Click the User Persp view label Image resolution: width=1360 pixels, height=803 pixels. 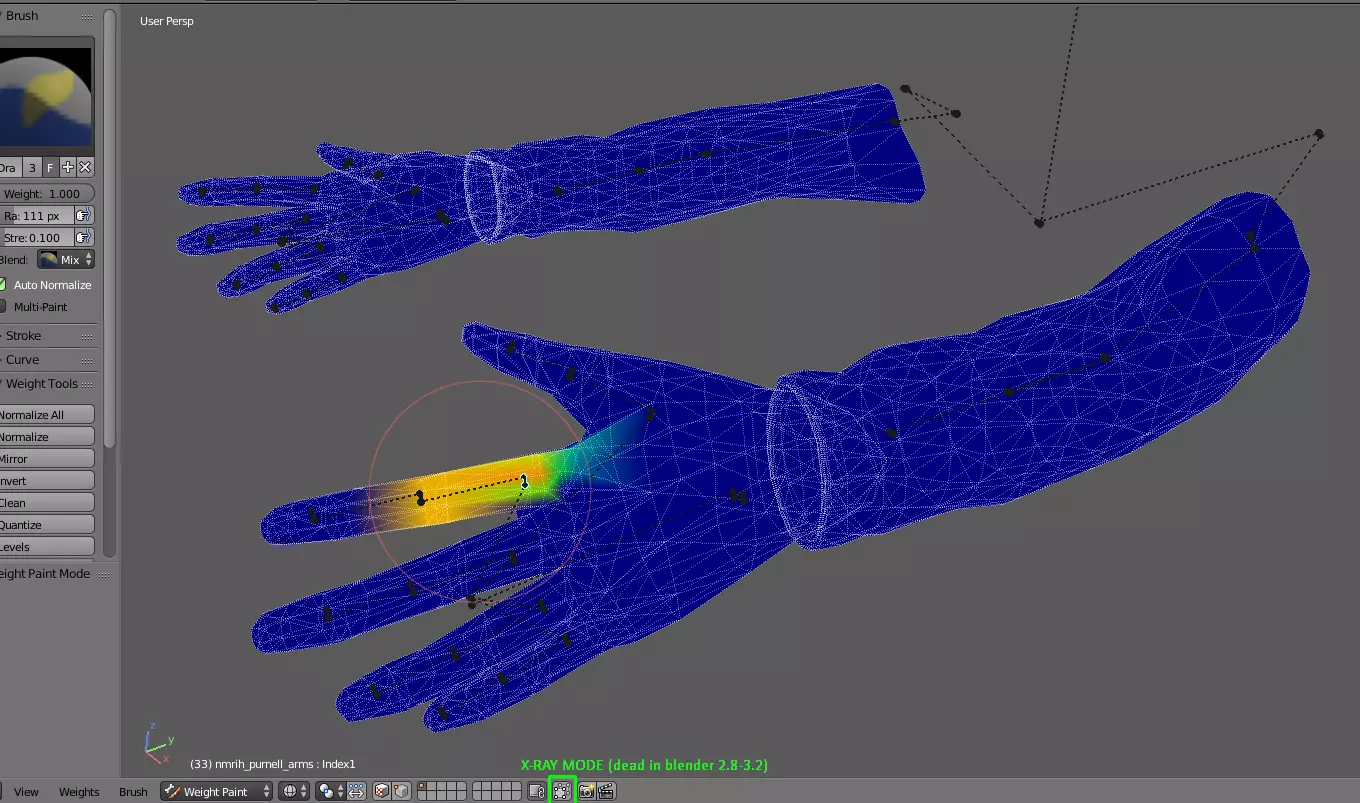[167, 21]
